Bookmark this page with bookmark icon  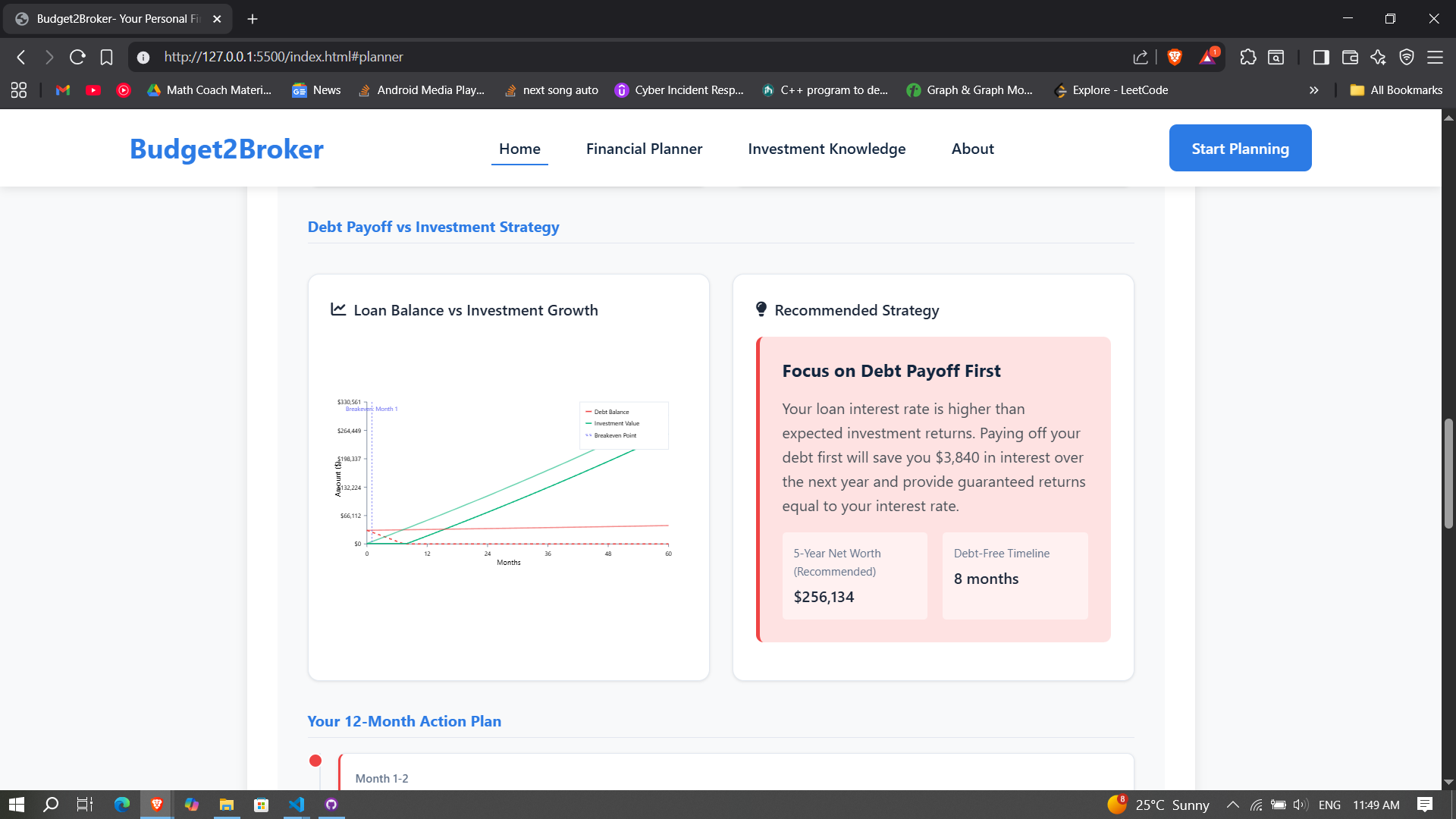[106, 57]
